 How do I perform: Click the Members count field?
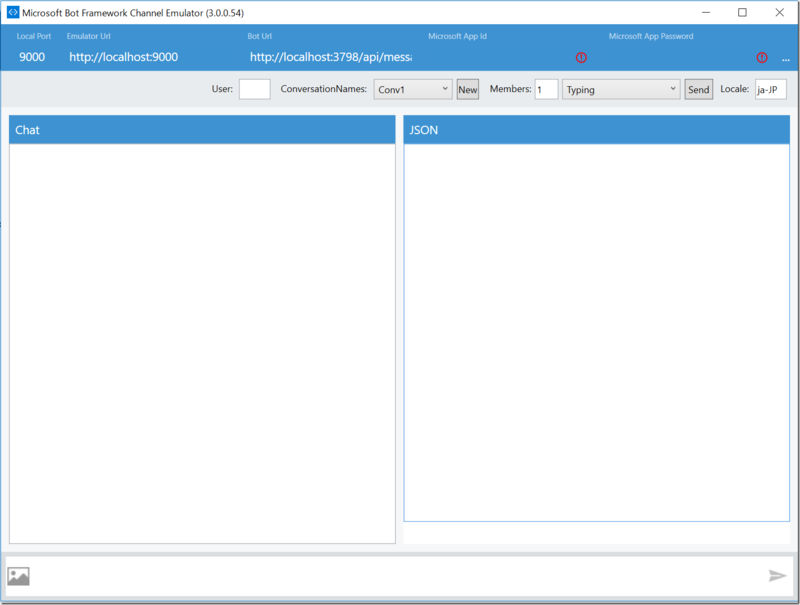point(546,89)
